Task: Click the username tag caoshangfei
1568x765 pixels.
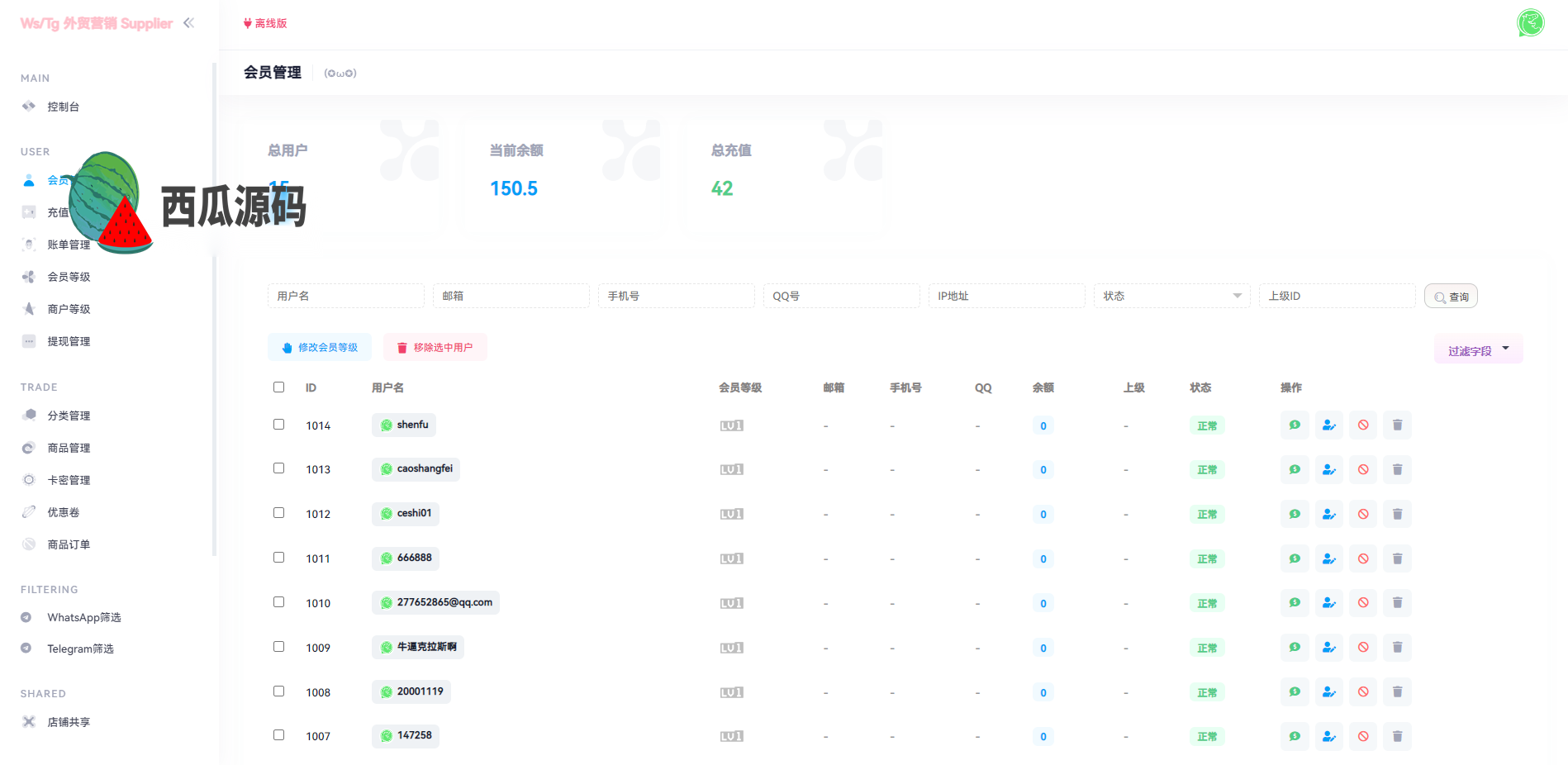Action: click(x=416, y=469)
